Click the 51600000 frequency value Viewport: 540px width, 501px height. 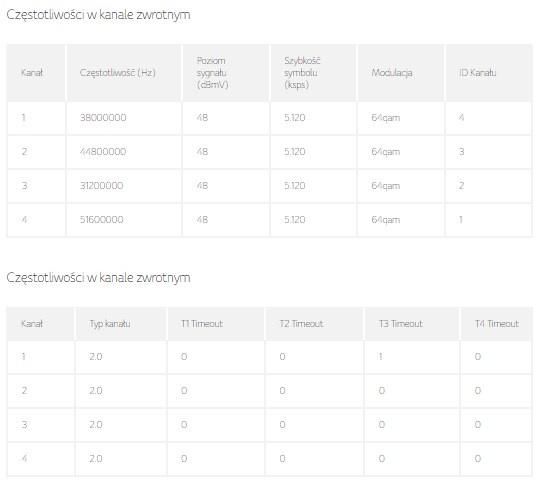(x=102, y=219)
